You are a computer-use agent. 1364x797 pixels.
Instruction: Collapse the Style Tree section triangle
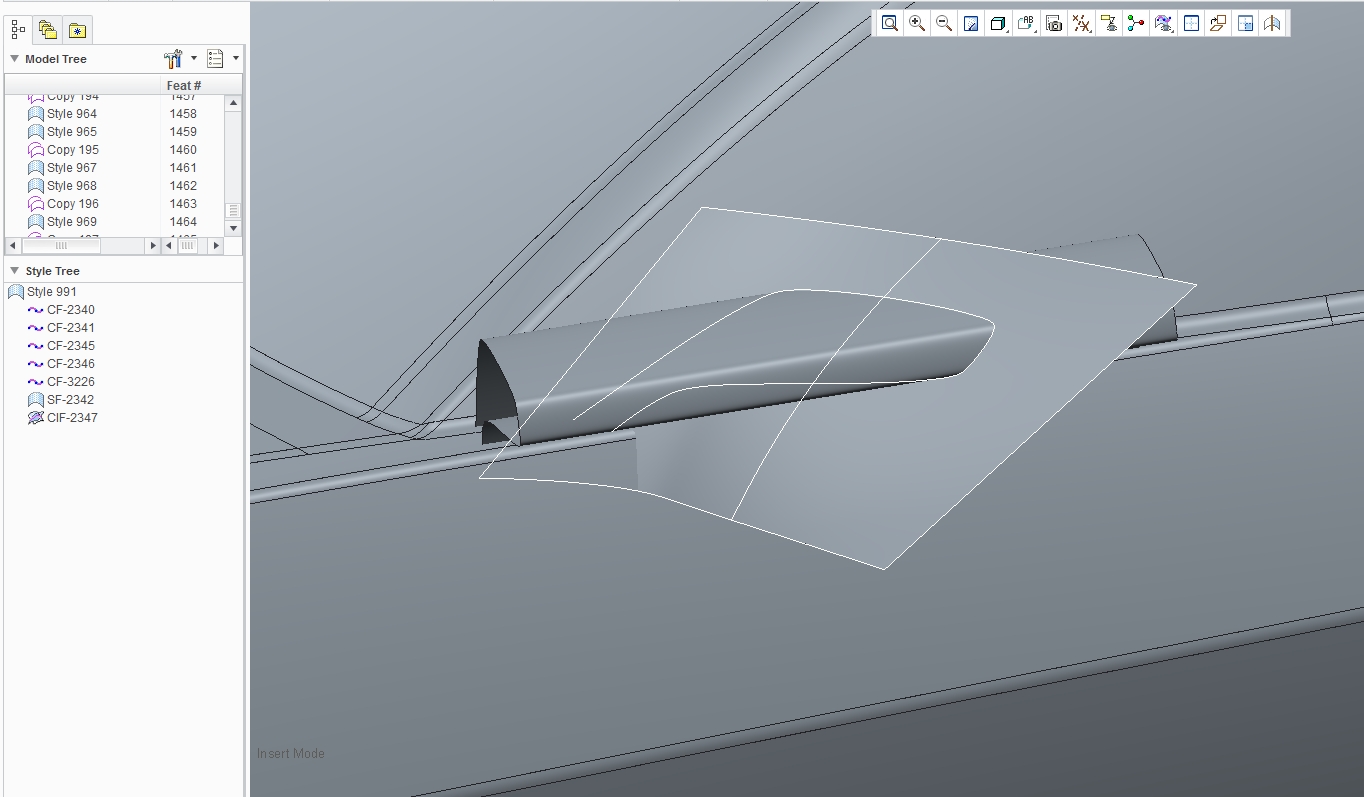pos(14,271)
